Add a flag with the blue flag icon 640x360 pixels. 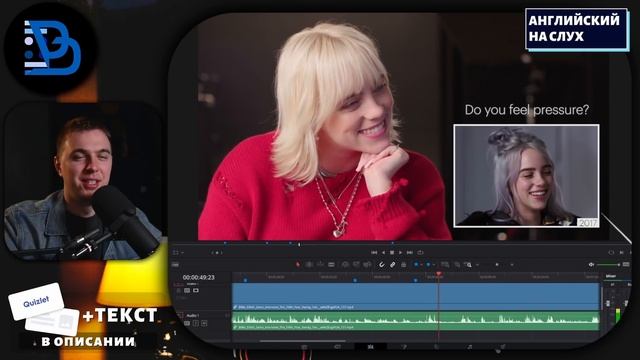416,264
